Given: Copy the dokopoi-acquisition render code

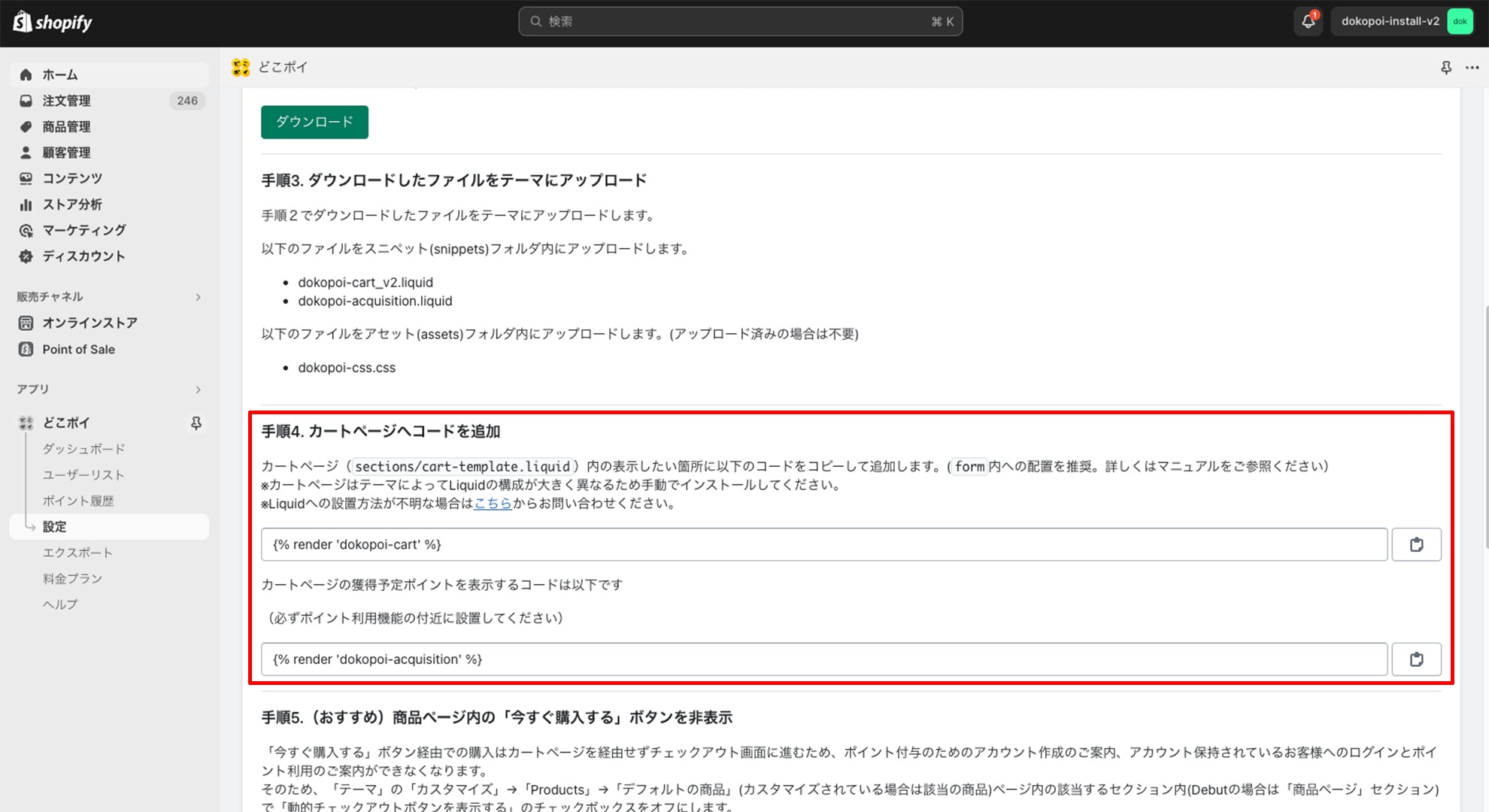Looking at the screenshot, I should coord(1416,659).
